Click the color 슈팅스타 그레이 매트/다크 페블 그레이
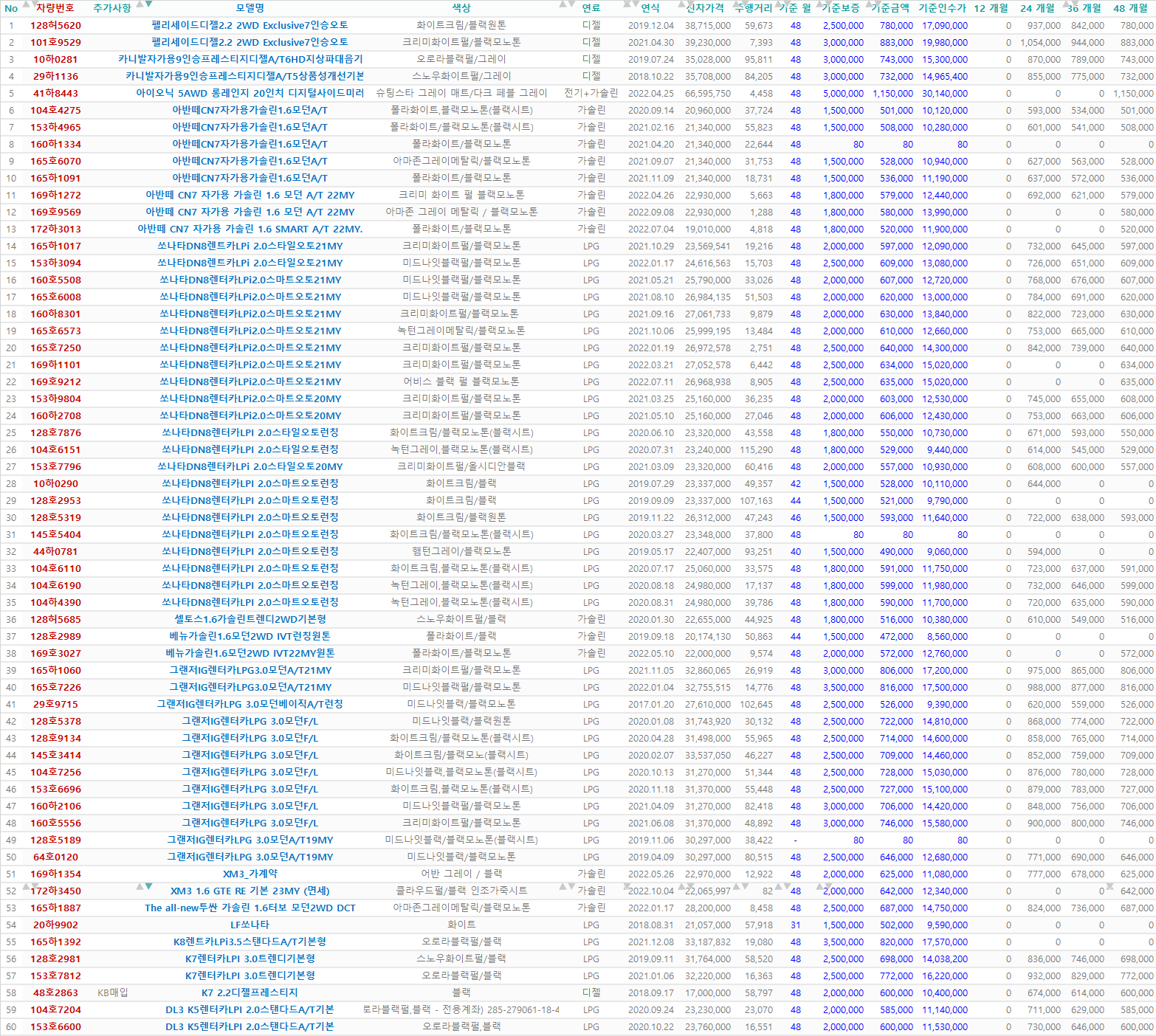 click(x=461, y=93)
